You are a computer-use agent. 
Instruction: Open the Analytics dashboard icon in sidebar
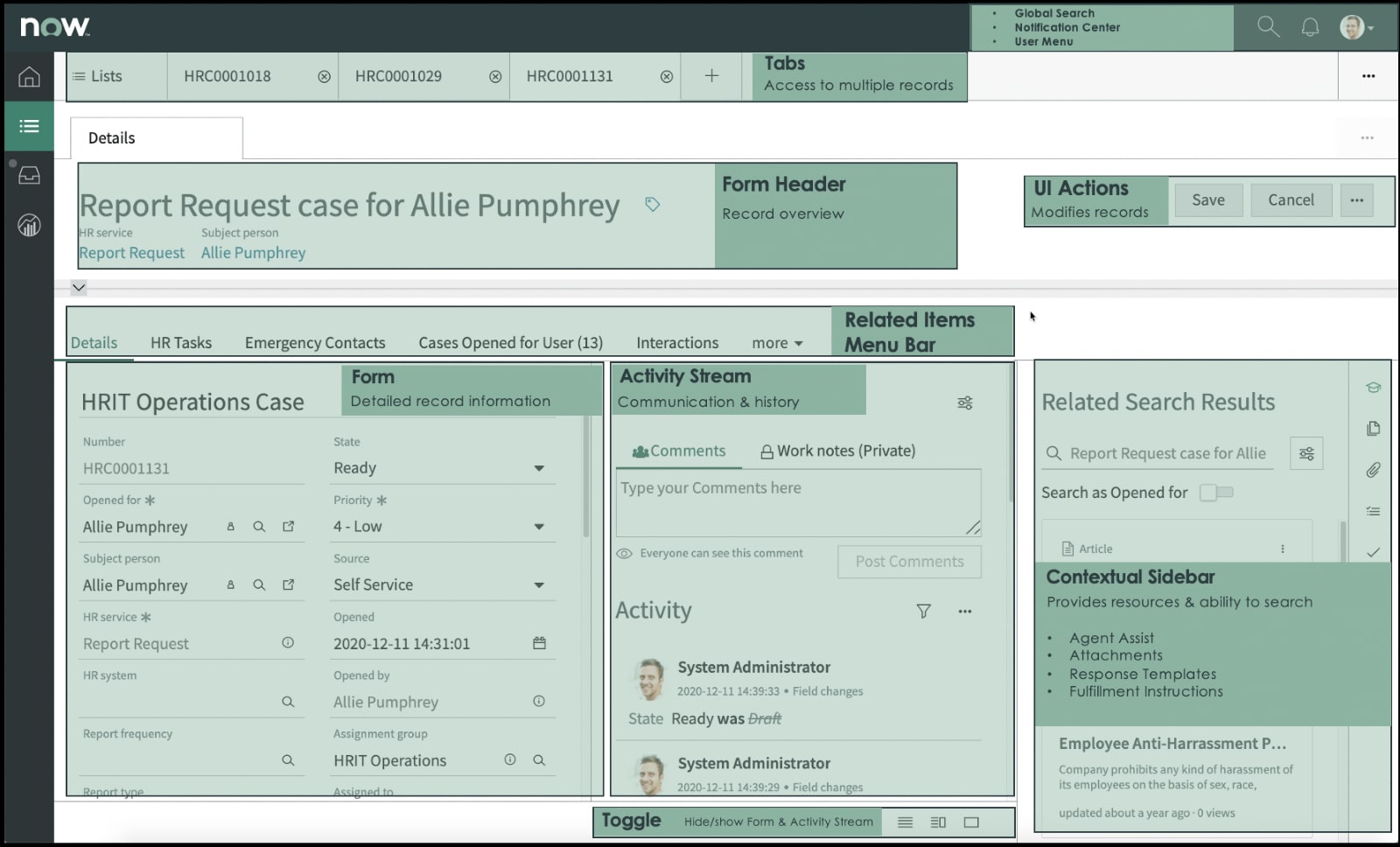coord(28,225)
